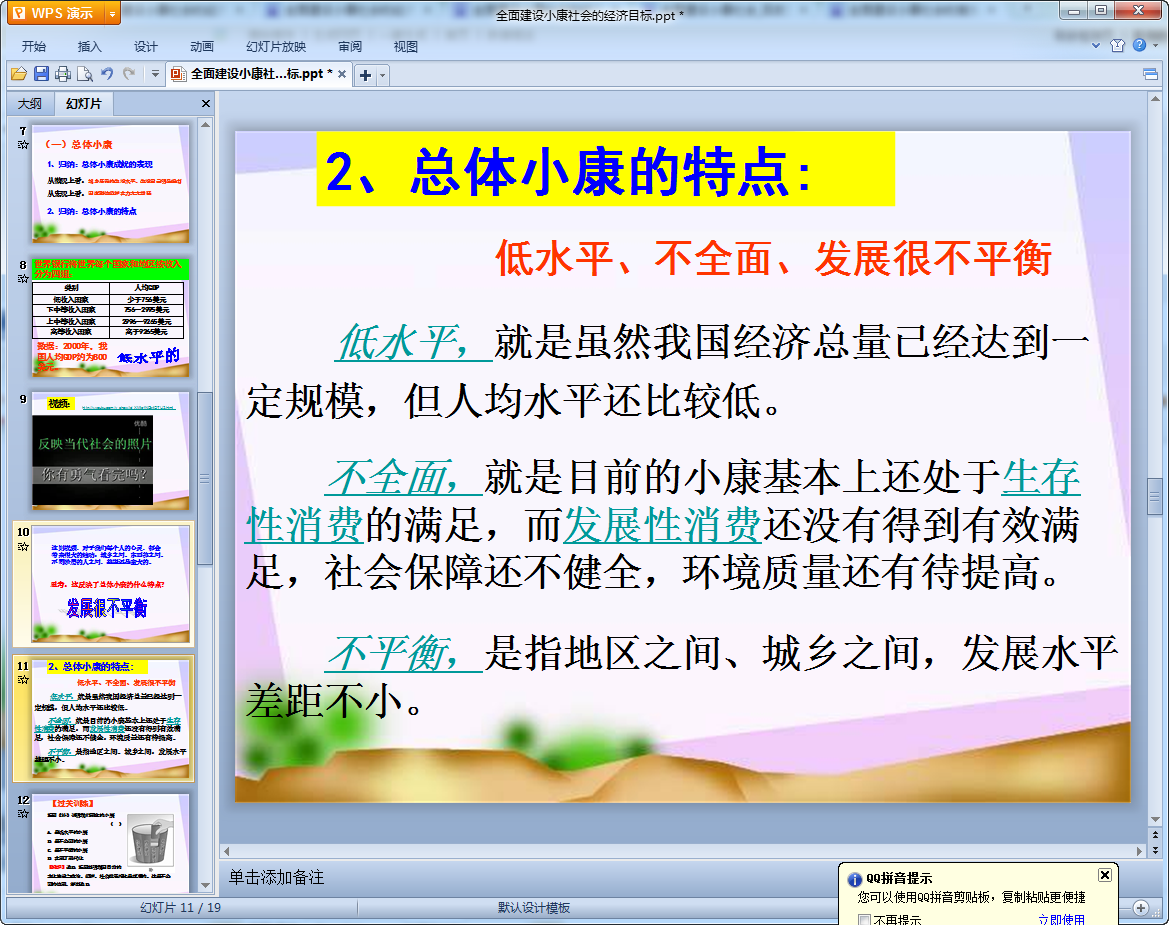Click the Print icon
The width and height of the screenshot is (1169, 925).
click(63, 74)
